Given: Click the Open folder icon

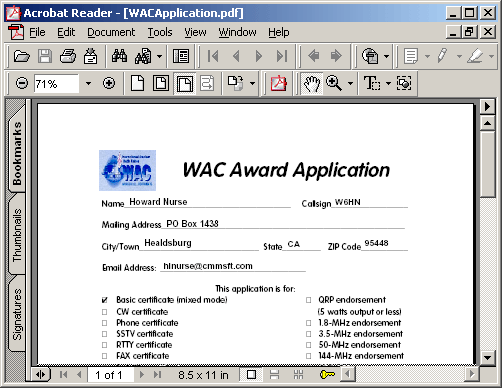Looking at the screenshot, I should [22, 56].
